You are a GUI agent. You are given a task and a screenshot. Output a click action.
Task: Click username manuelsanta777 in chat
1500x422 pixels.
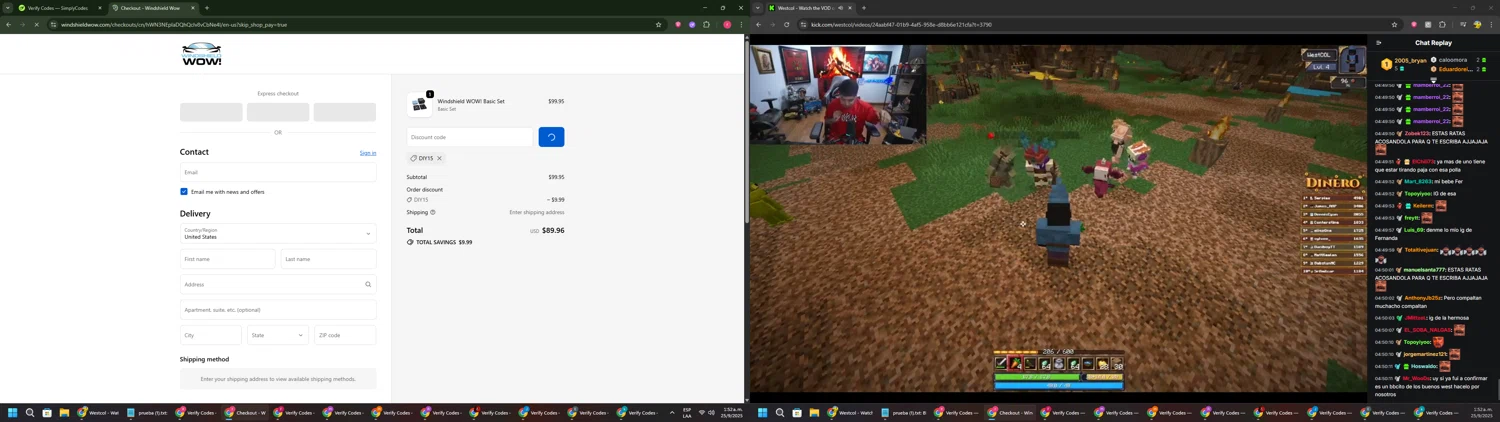(x=1424, y=270)
